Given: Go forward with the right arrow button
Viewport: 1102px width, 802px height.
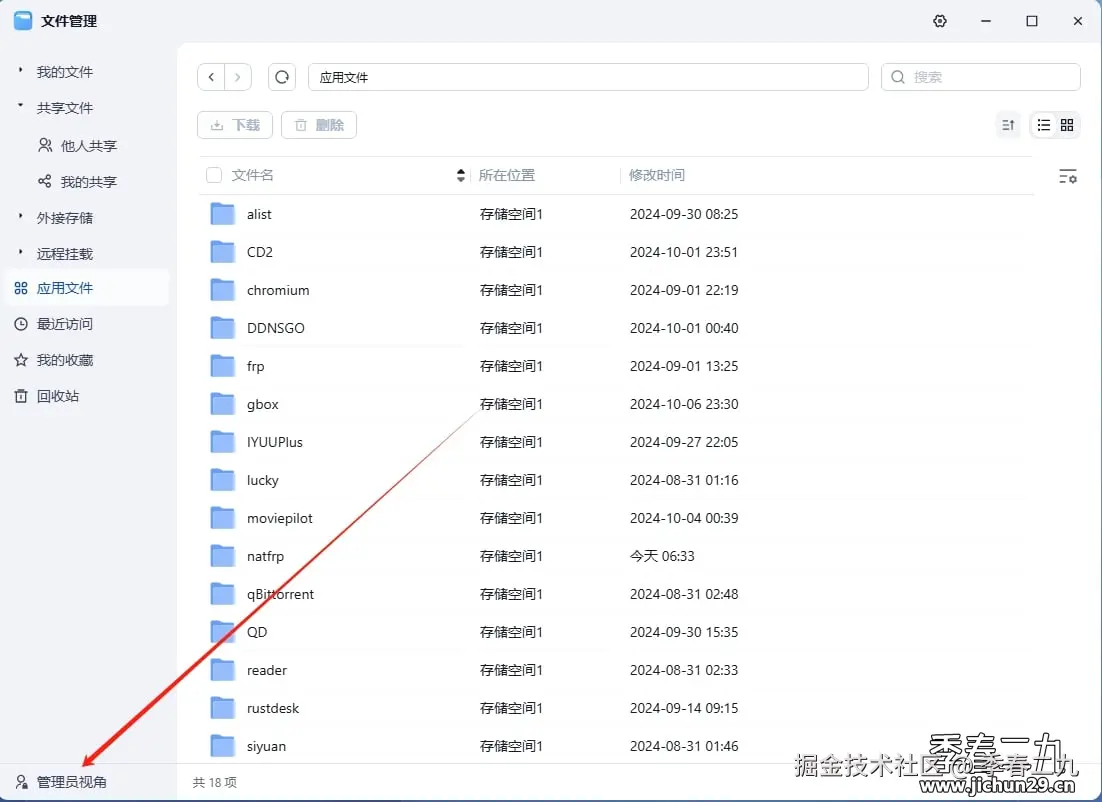Looking at the screenshot, I should pyautogui.click(x=238, y=77).
